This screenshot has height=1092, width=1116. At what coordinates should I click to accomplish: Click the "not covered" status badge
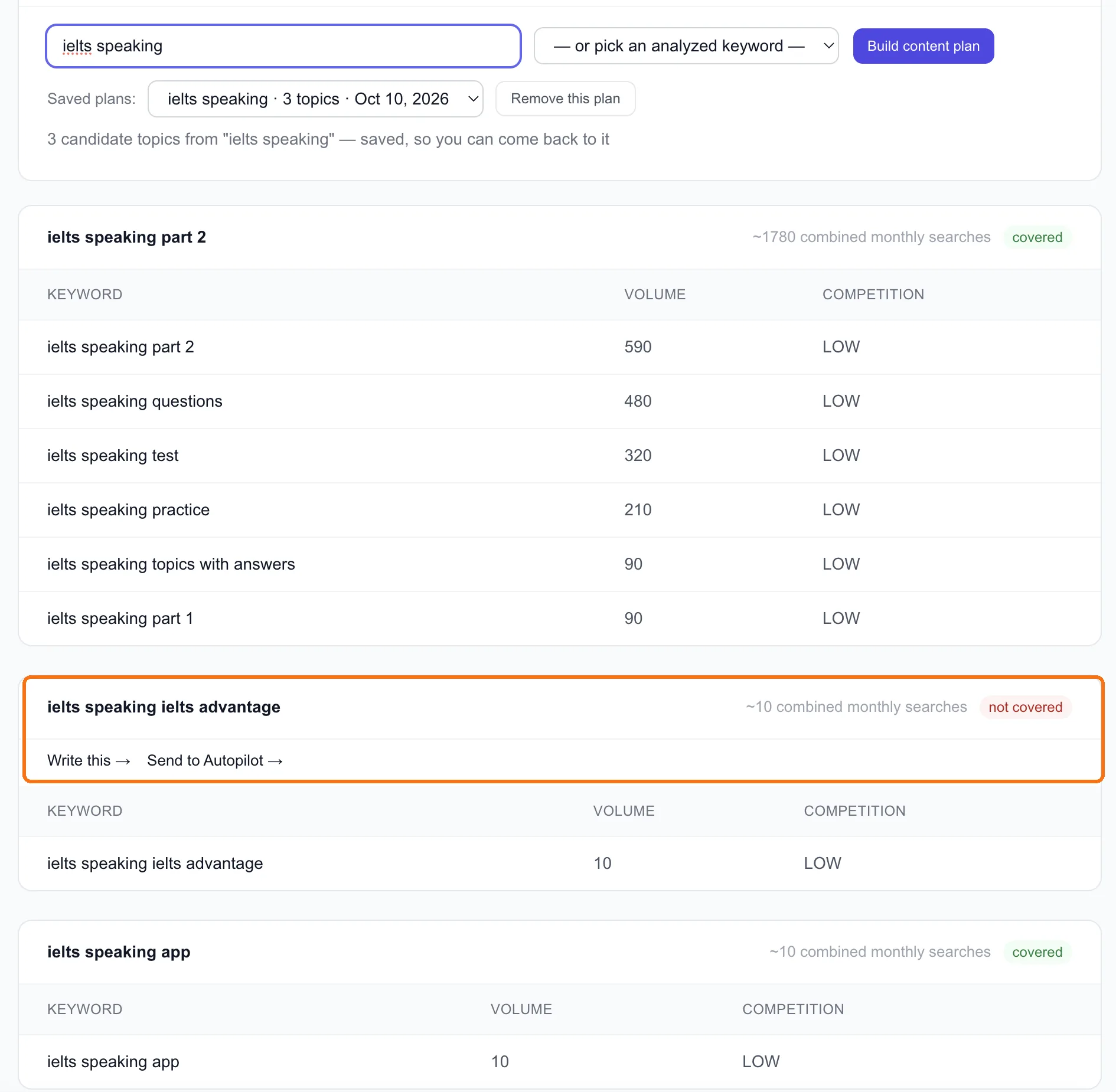[x=1026, y=707]
